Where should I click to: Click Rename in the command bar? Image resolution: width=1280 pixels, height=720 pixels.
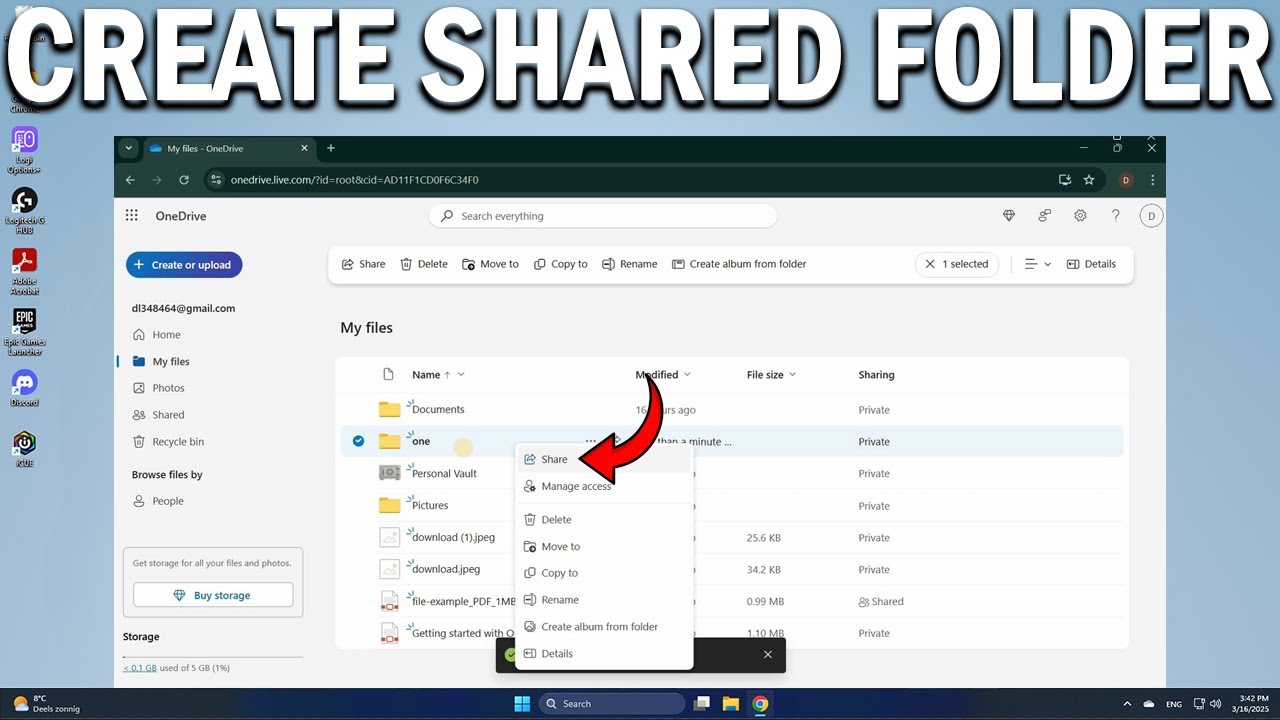[x=629, y=264]
